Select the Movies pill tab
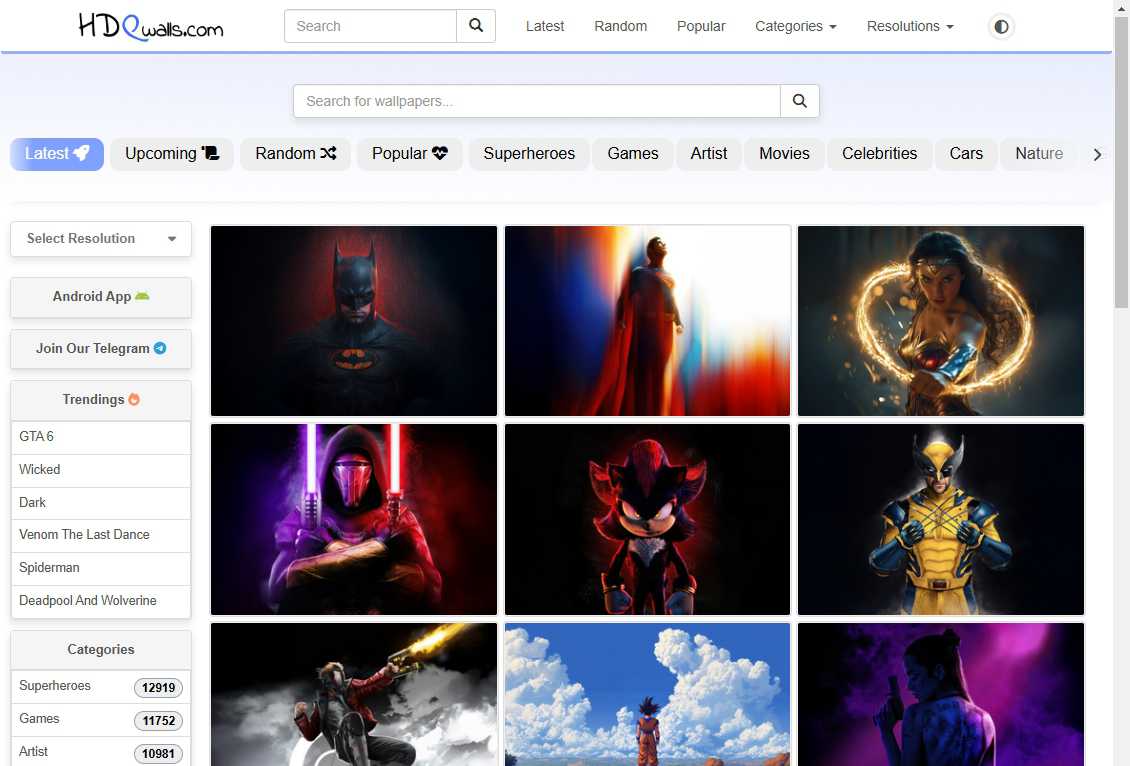This screenshot has width=1130, height=766. [x=784, y=153]
